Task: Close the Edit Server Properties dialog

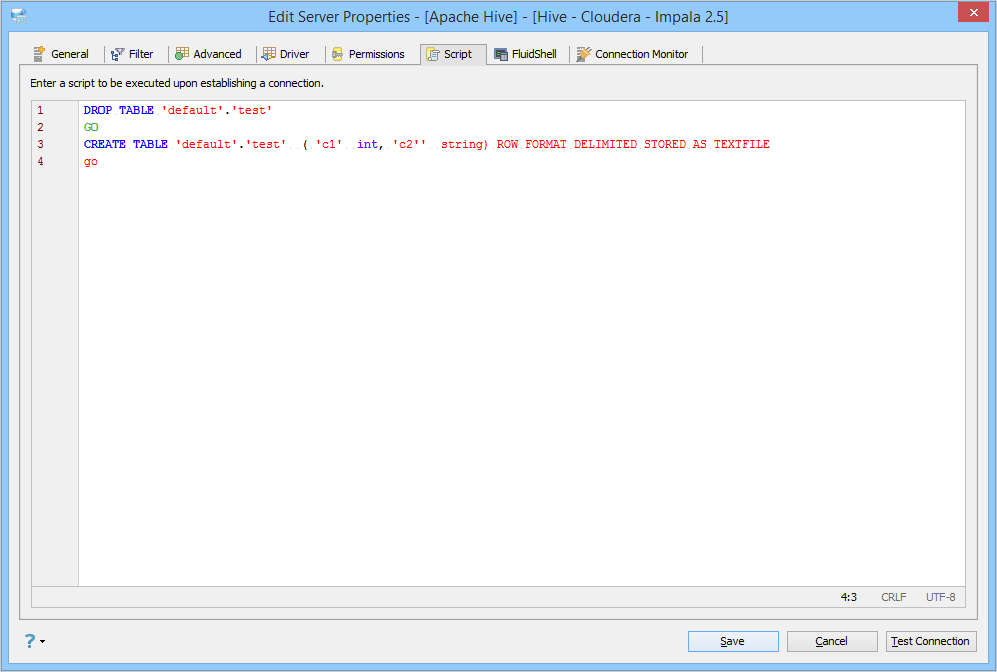Action: tap(973, 12)
